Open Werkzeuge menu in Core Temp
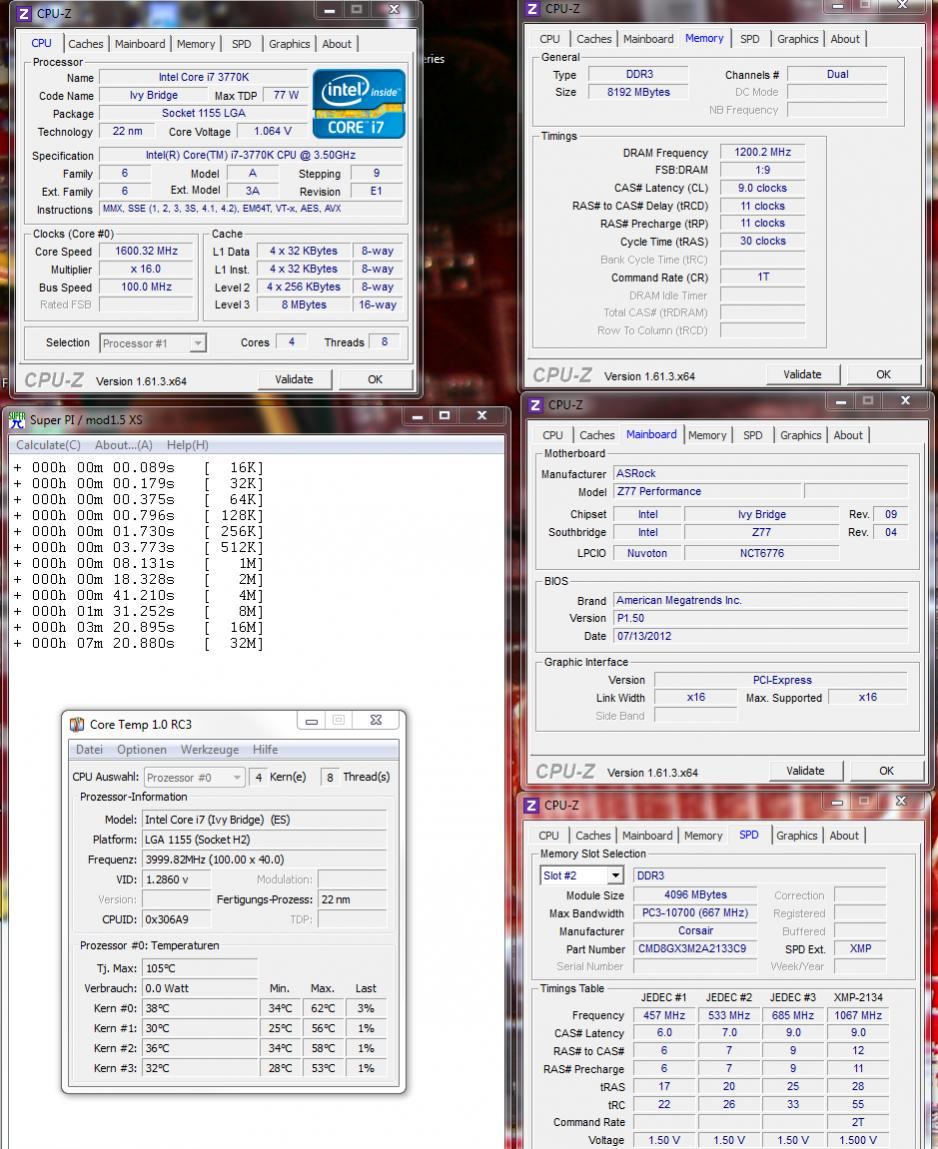Screen dimensions: 938x1149 click(210, 750)
